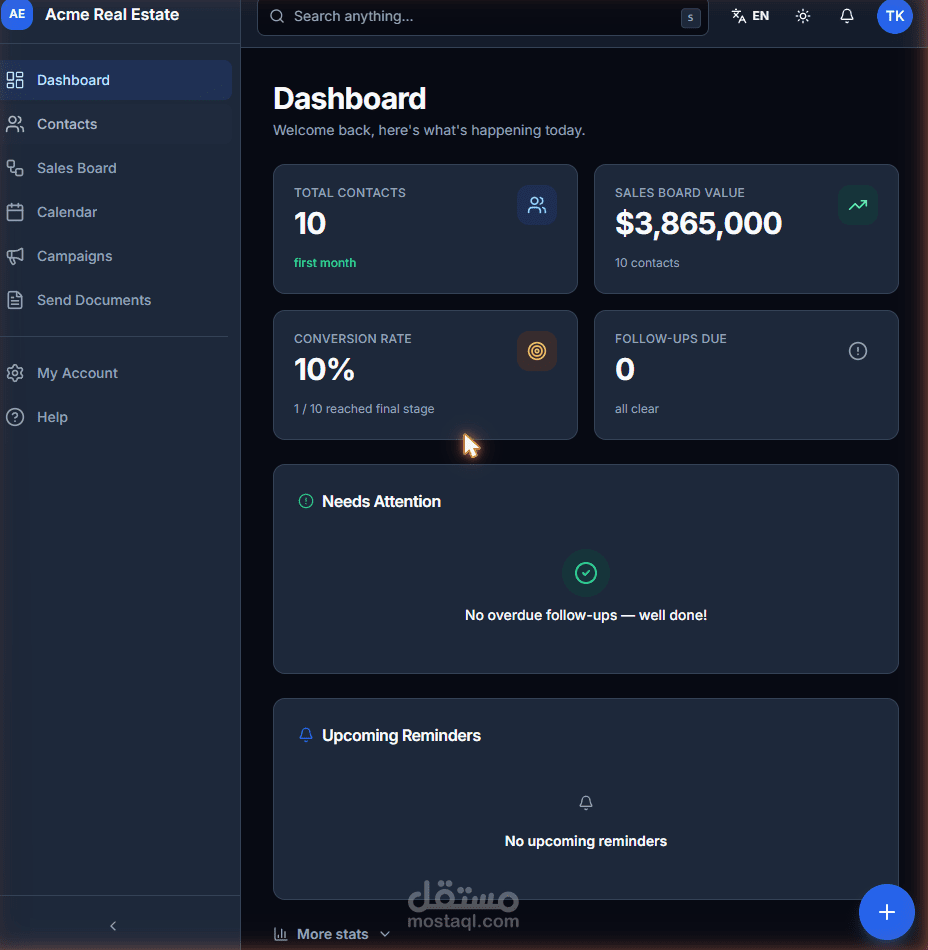Click the Dashboard grid icon

(x=15, y=80)
